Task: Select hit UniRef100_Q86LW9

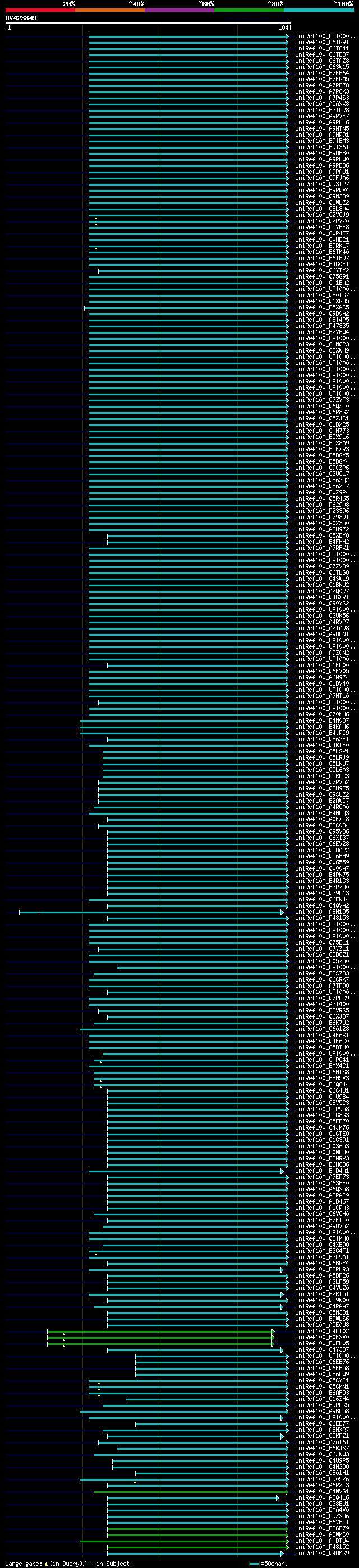Action: [x=322, y=1375]
